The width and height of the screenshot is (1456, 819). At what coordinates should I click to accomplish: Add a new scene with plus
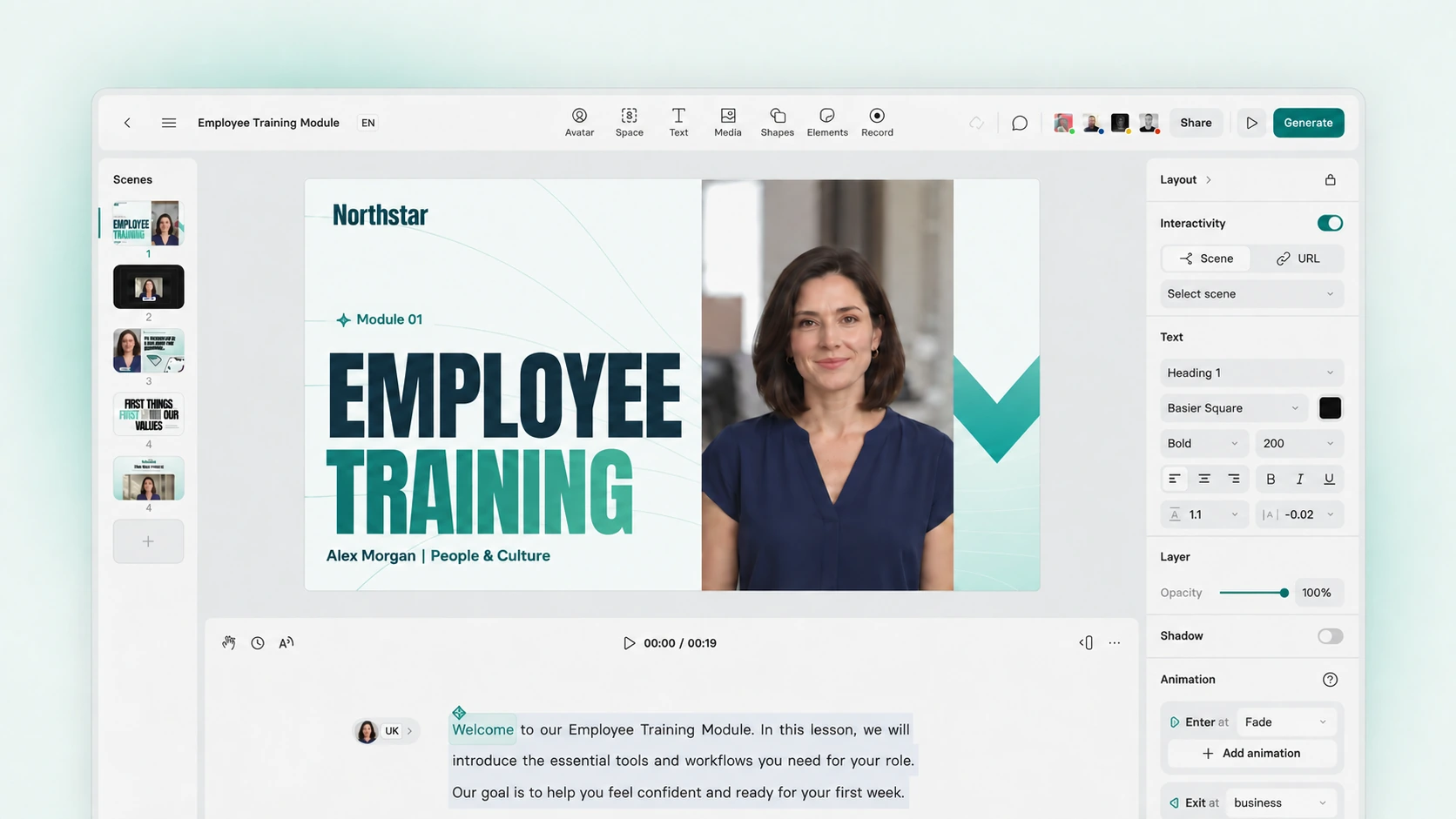click(148, 541)
